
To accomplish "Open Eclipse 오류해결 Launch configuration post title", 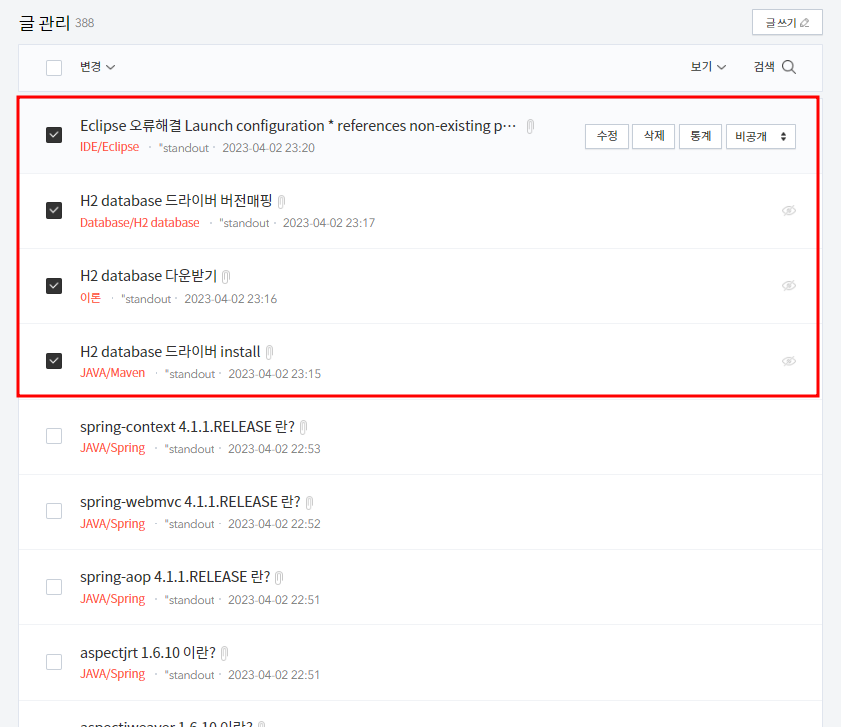I will coord(298,126).
